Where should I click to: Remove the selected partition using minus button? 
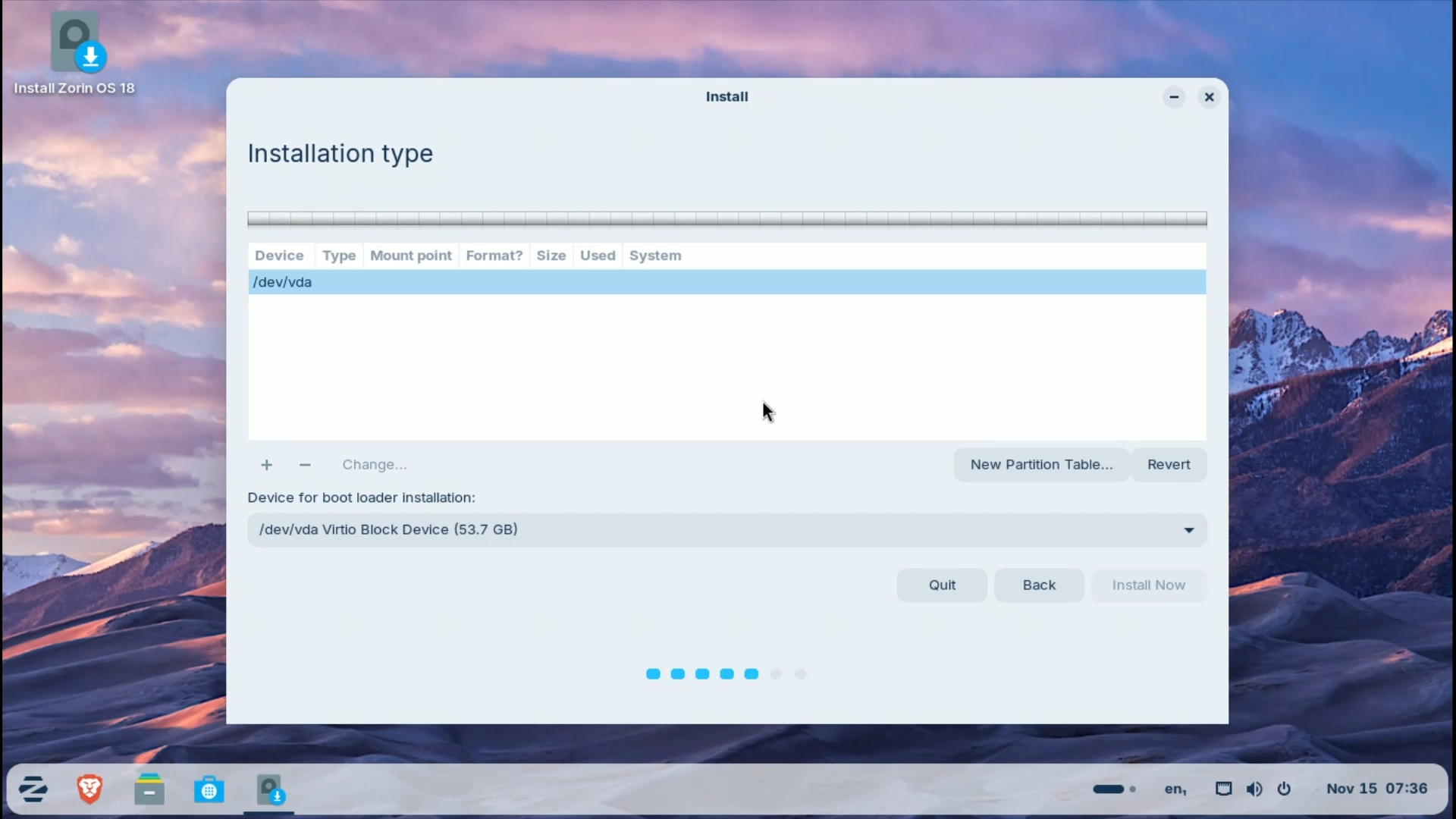[x=305, y=465]
